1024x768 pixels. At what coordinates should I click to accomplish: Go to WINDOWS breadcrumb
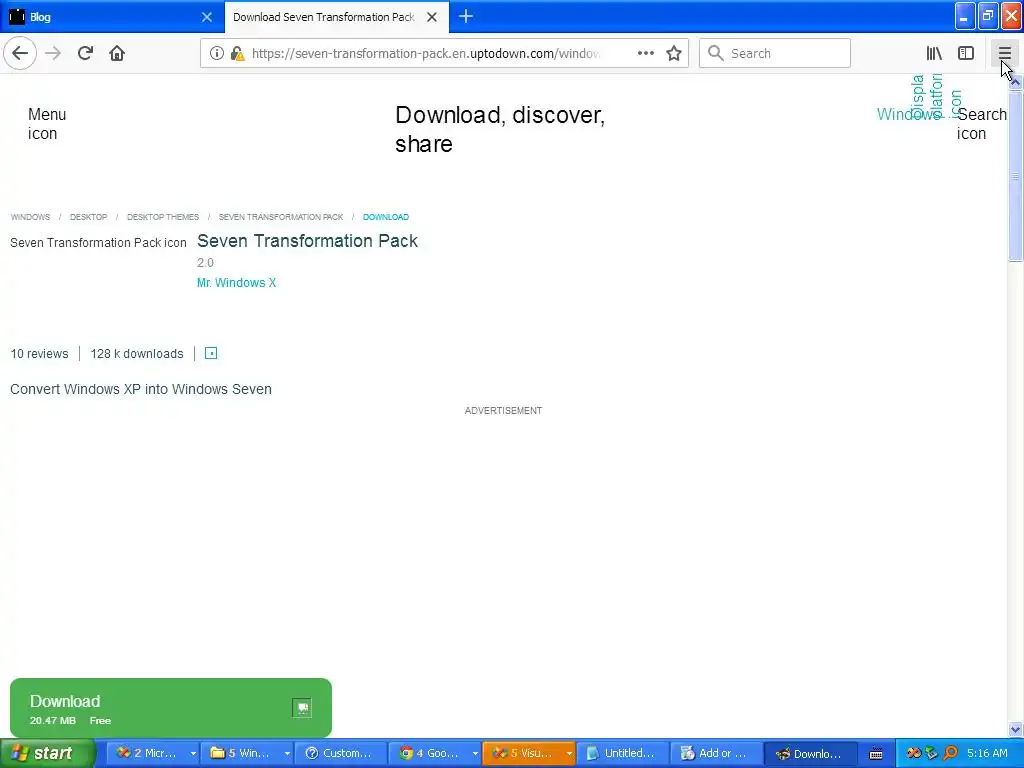pos(30,217)
